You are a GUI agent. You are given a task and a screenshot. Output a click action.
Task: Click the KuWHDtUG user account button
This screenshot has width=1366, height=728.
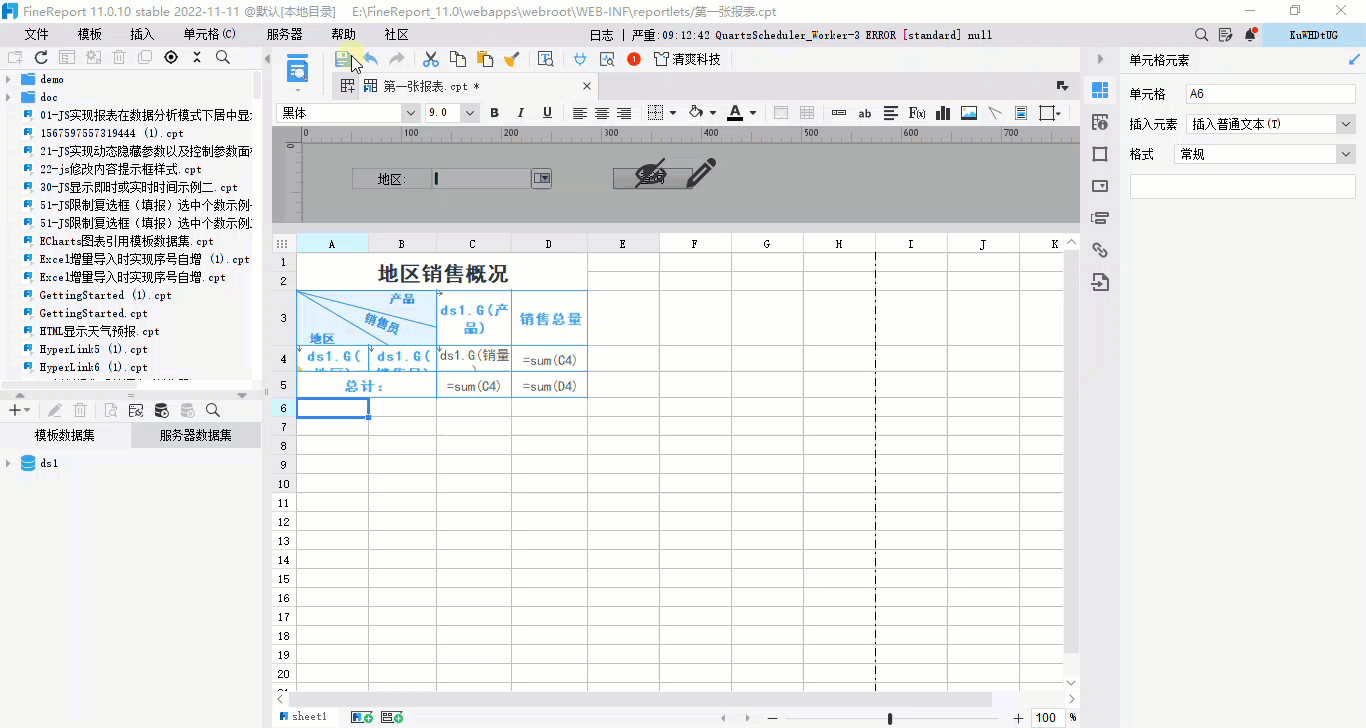(x=1313, y=35)
